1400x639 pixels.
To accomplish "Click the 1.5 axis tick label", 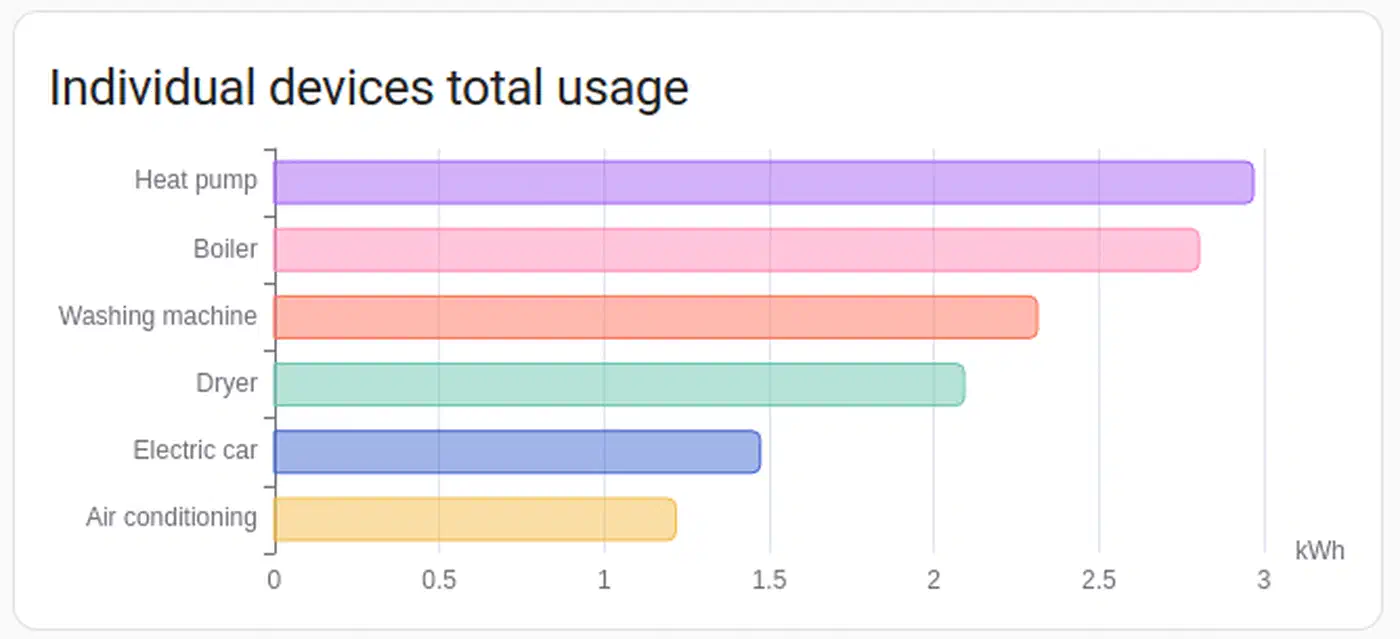I will pos(769,580).
